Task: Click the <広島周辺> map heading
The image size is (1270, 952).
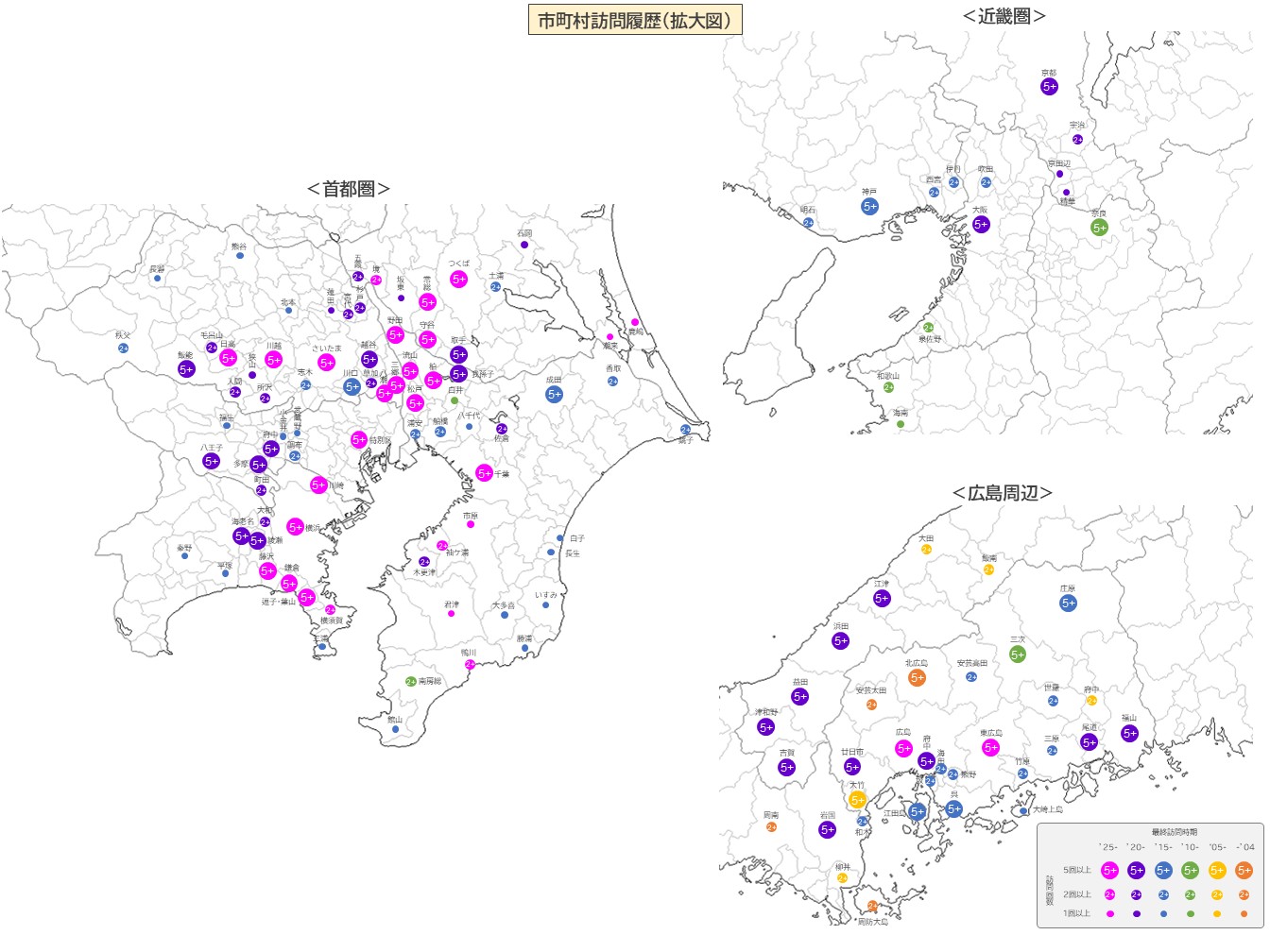Action: 1002,493
